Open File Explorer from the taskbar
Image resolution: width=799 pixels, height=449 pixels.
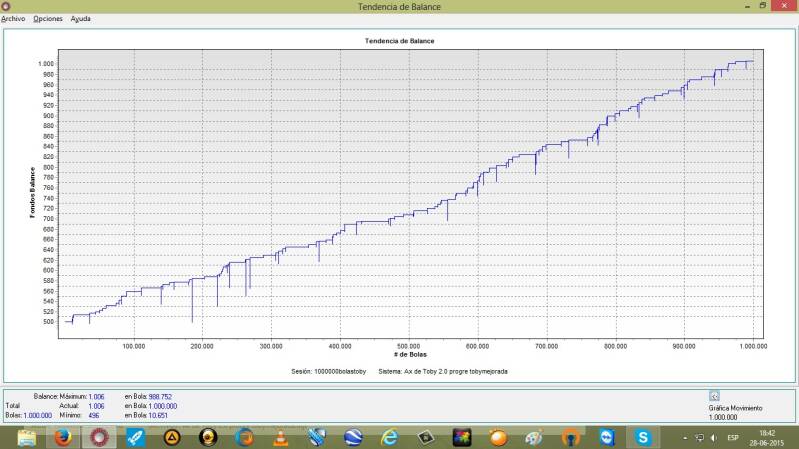26,437
